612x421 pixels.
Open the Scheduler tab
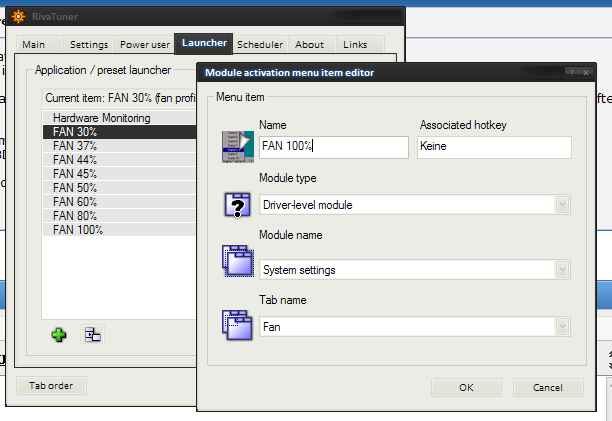coord(260,44)
